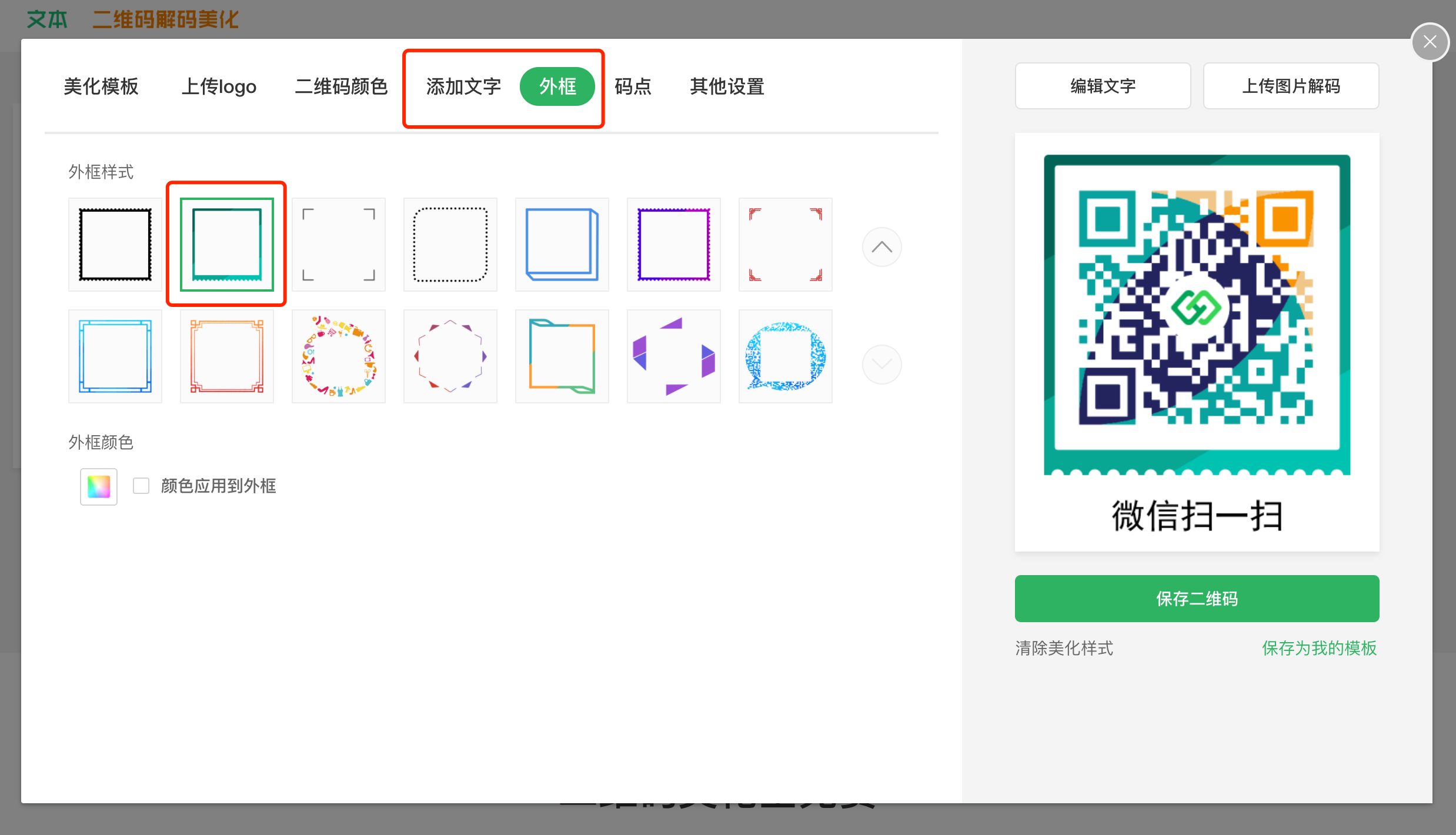
Task: Show more frame styles with down chevron
Action: (881, 365)
